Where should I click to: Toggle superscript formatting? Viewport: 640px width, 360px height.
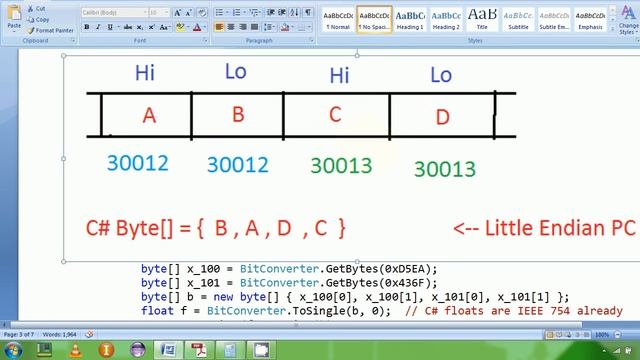click(151, 27)
